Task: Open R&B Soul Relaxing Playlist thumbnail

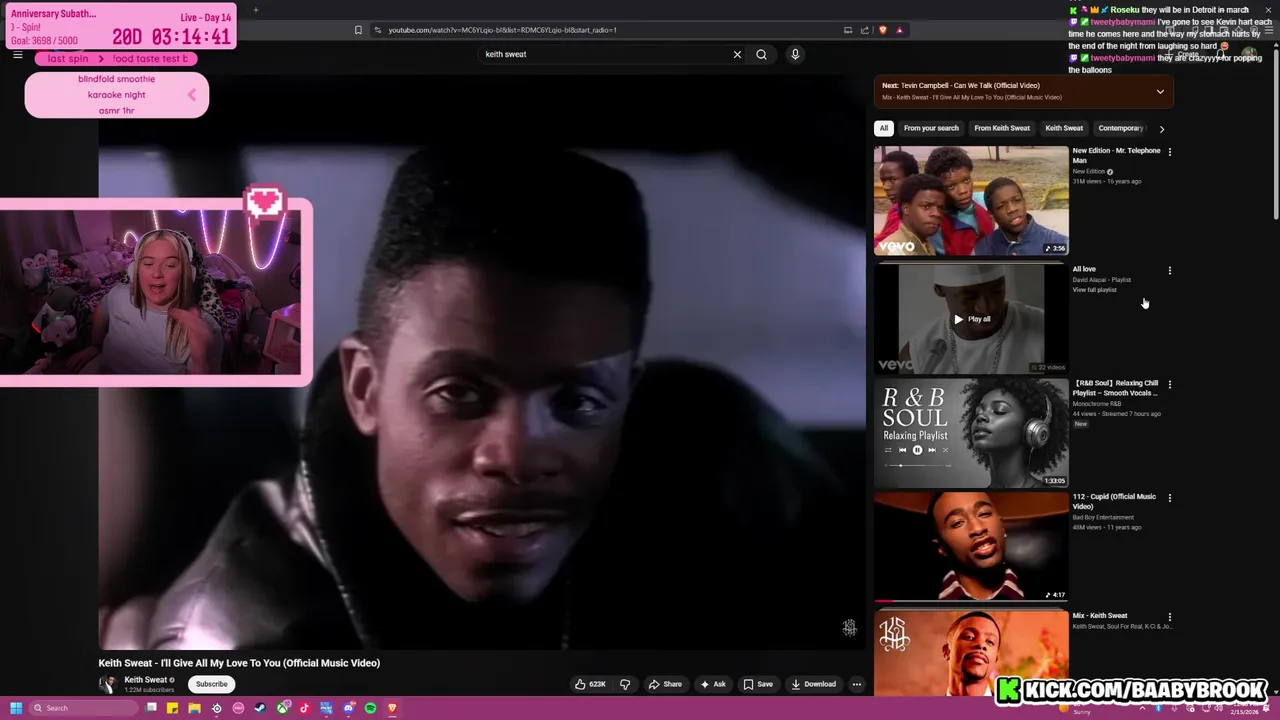Action: pyautogui.click(x=971, y=432)
